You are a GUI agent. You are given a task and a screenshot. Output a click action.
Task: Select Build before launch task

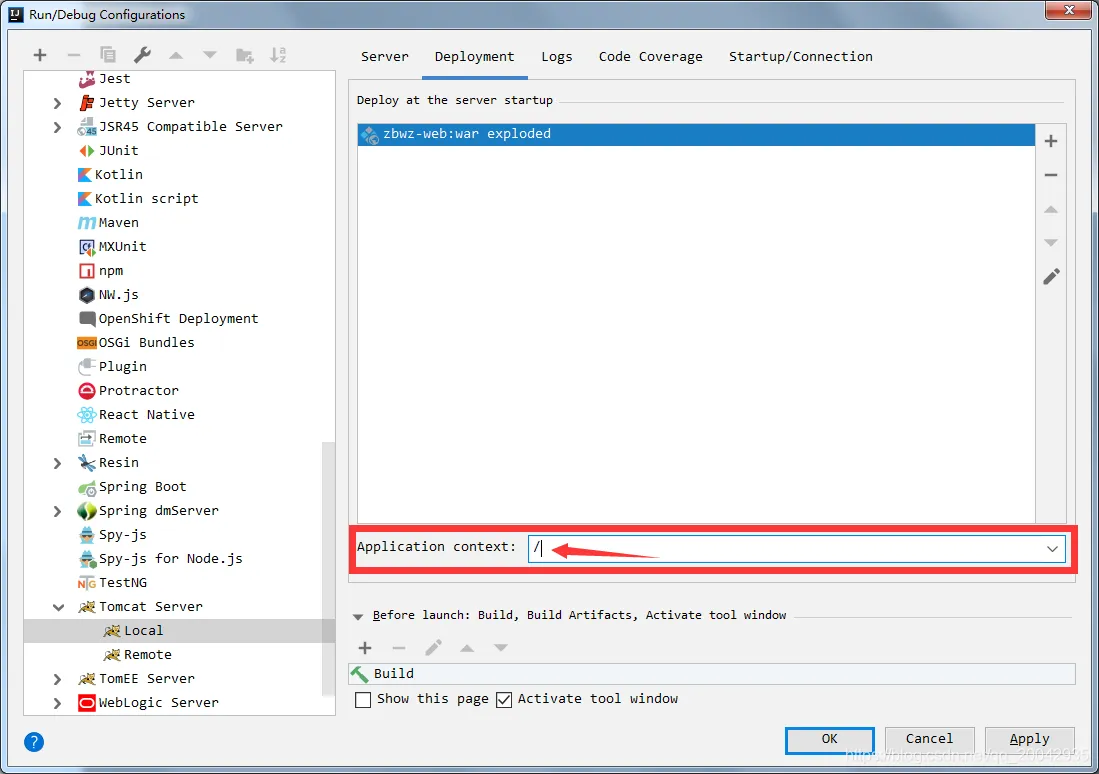tap(711, 674)
